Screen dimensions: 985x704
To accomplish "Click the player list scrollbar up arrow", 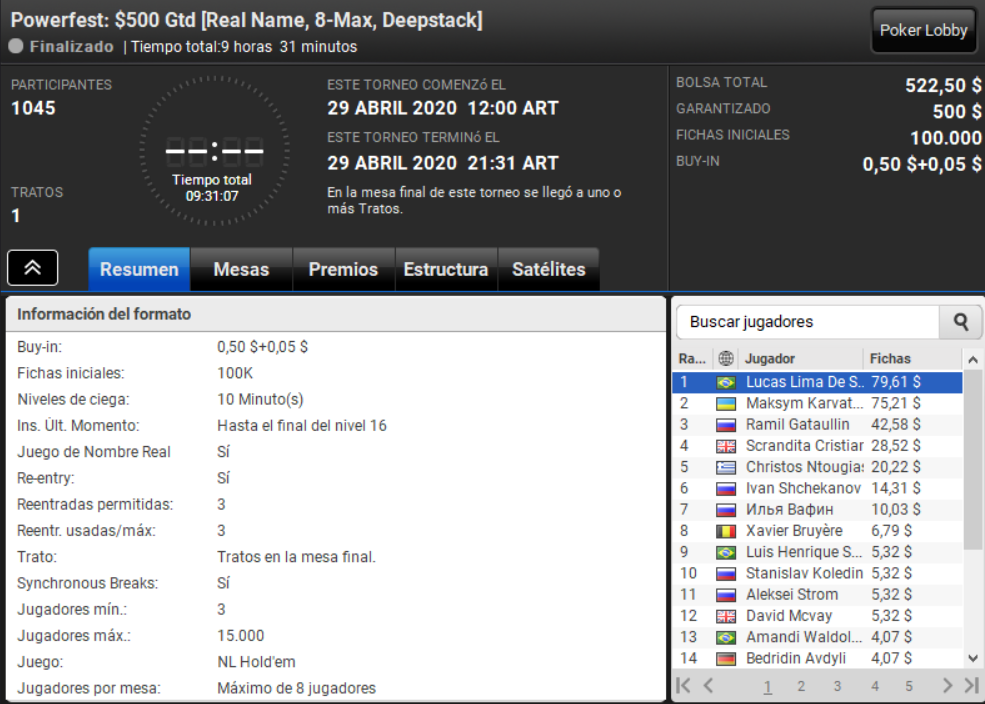I will (x=973, y=360).
